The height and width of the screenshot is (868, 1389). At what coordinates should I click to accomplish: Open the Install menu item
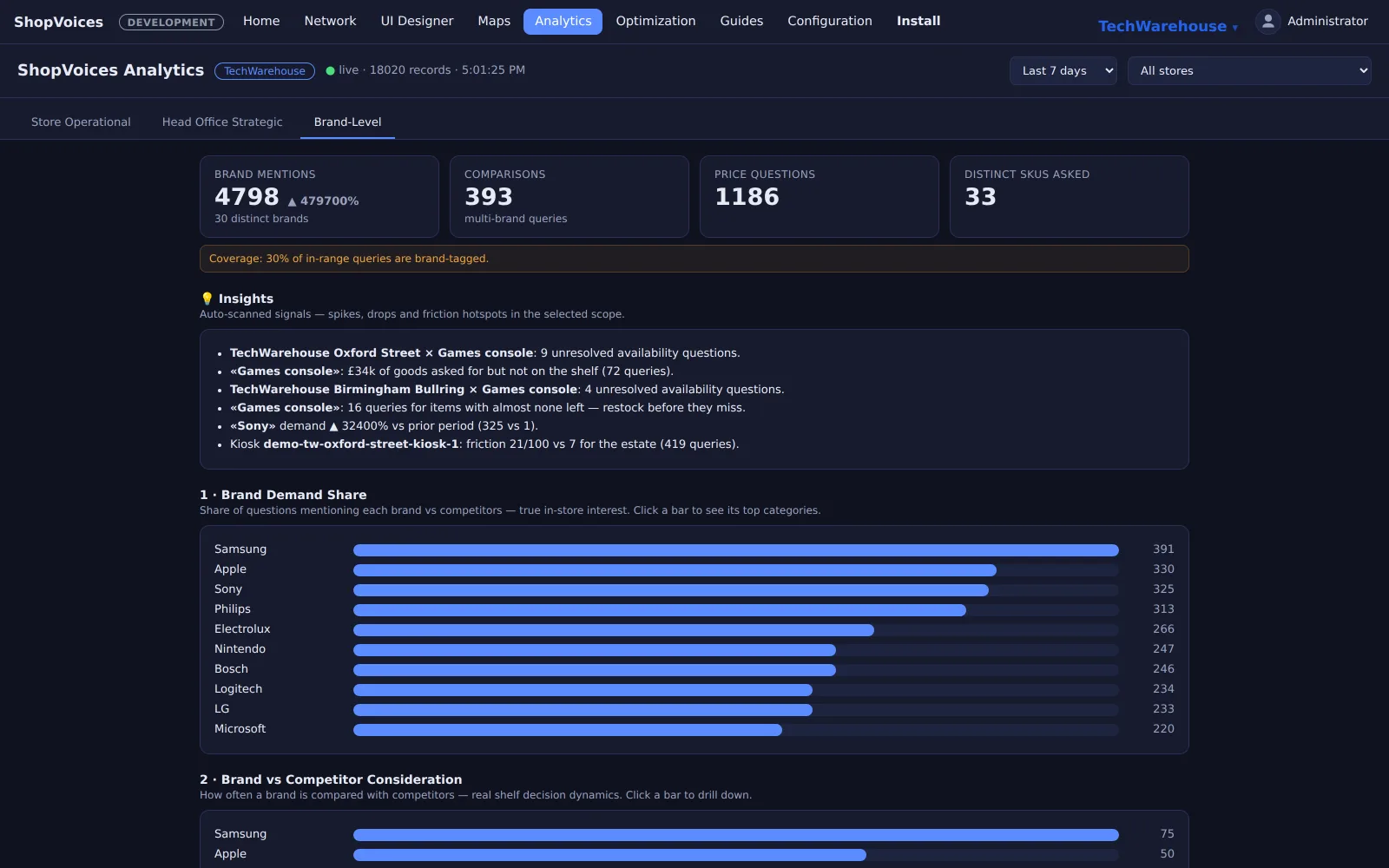coord(918,21)
